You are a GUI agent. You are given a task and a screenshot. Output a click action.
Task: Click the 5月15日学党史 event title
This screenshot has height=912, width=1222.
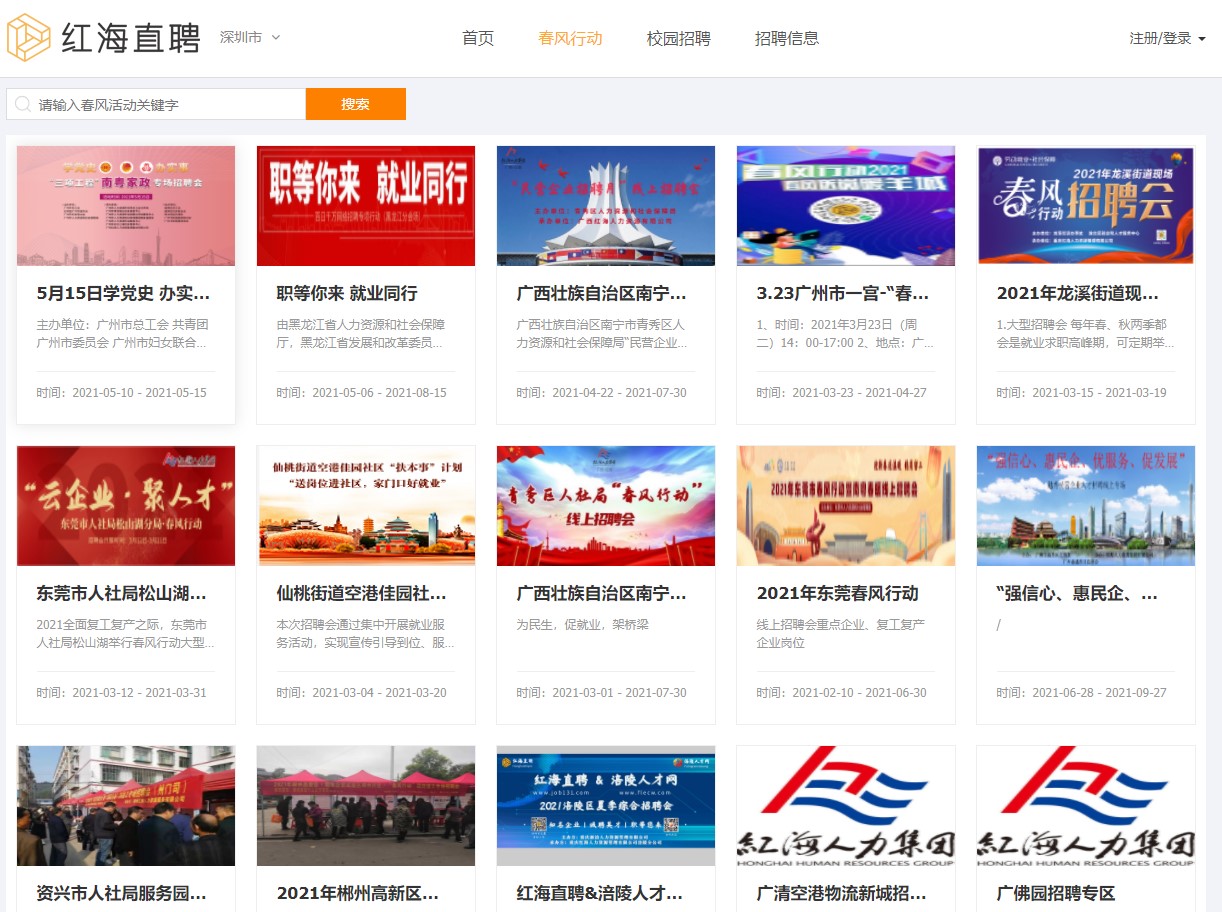[x=124, y=294]
